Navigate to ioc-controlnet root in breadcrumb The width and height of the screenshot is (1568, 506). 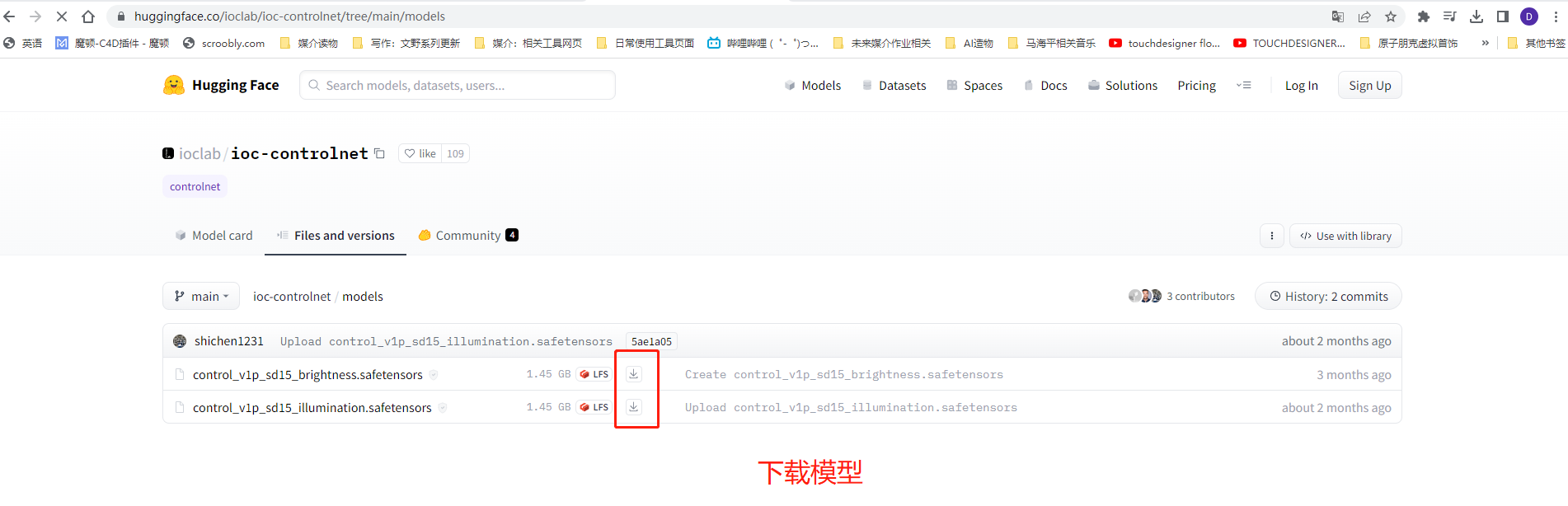tap(292, 296)
